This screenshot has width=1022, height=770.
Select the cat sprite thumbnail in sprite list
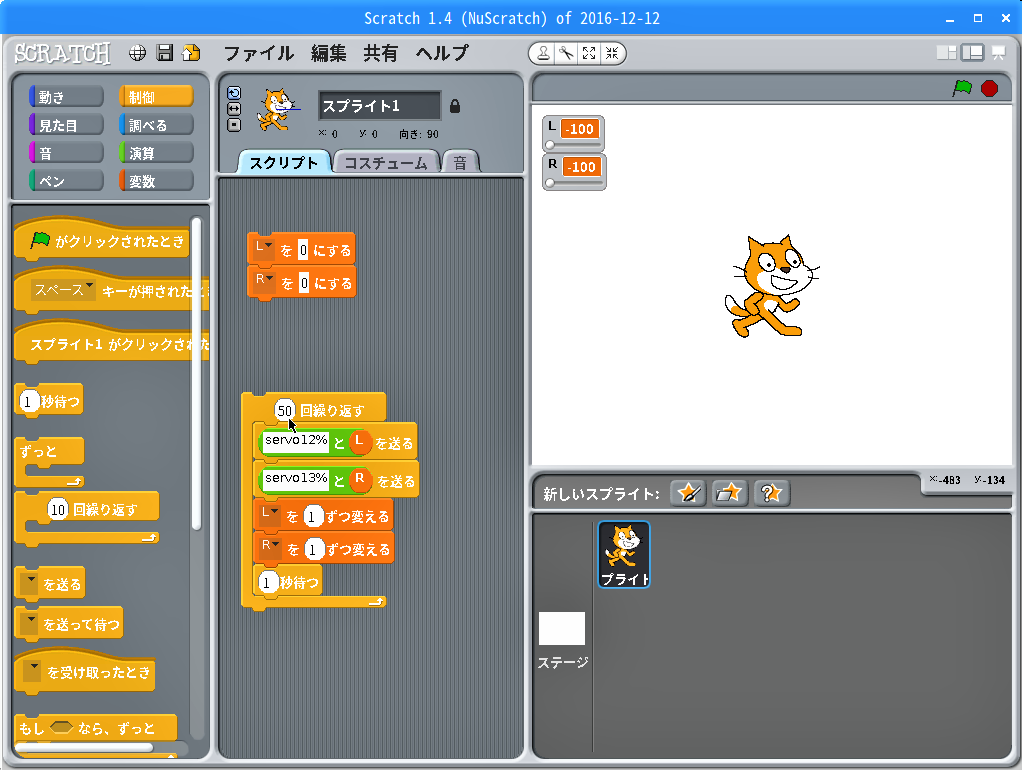click(624, 554)
